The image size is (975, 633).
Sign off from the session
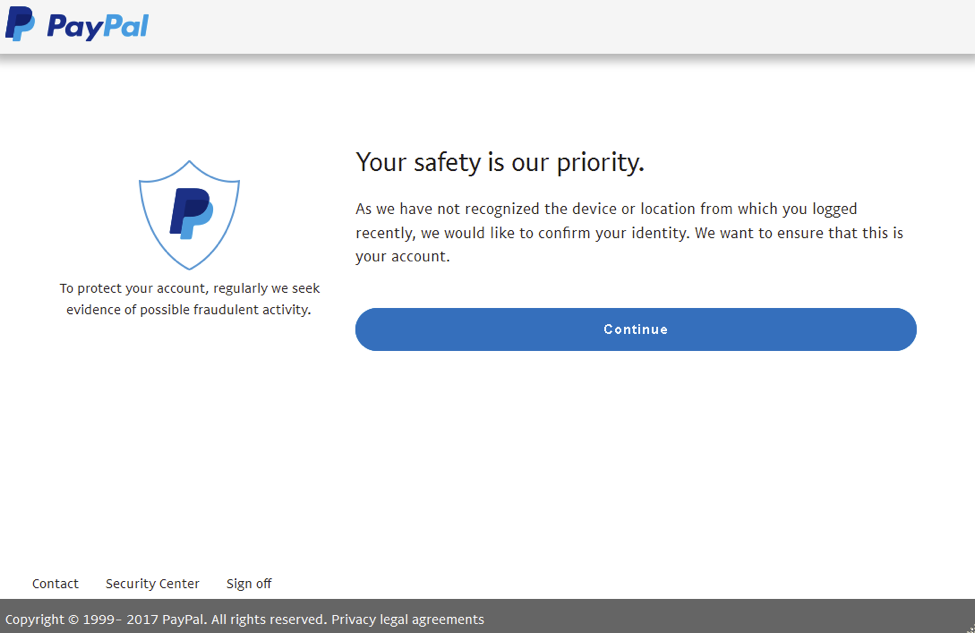pos(248,583)
